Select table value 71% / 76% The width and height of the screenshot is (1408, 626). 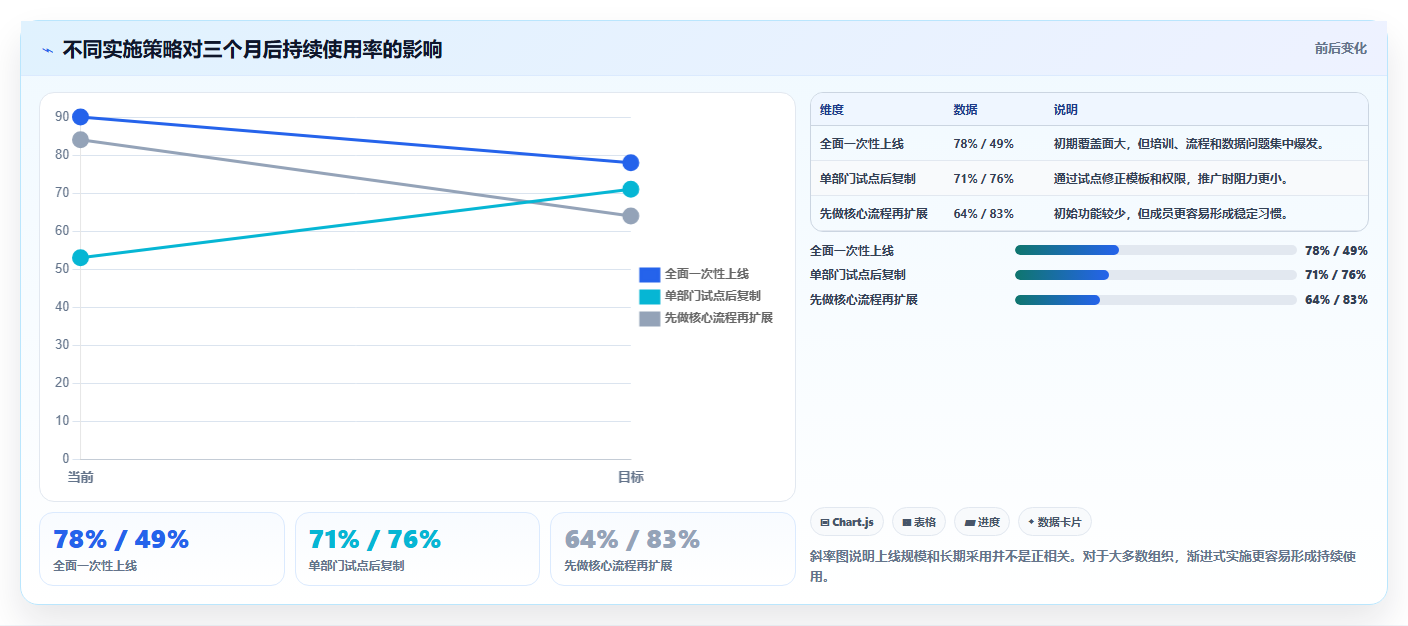984,179
